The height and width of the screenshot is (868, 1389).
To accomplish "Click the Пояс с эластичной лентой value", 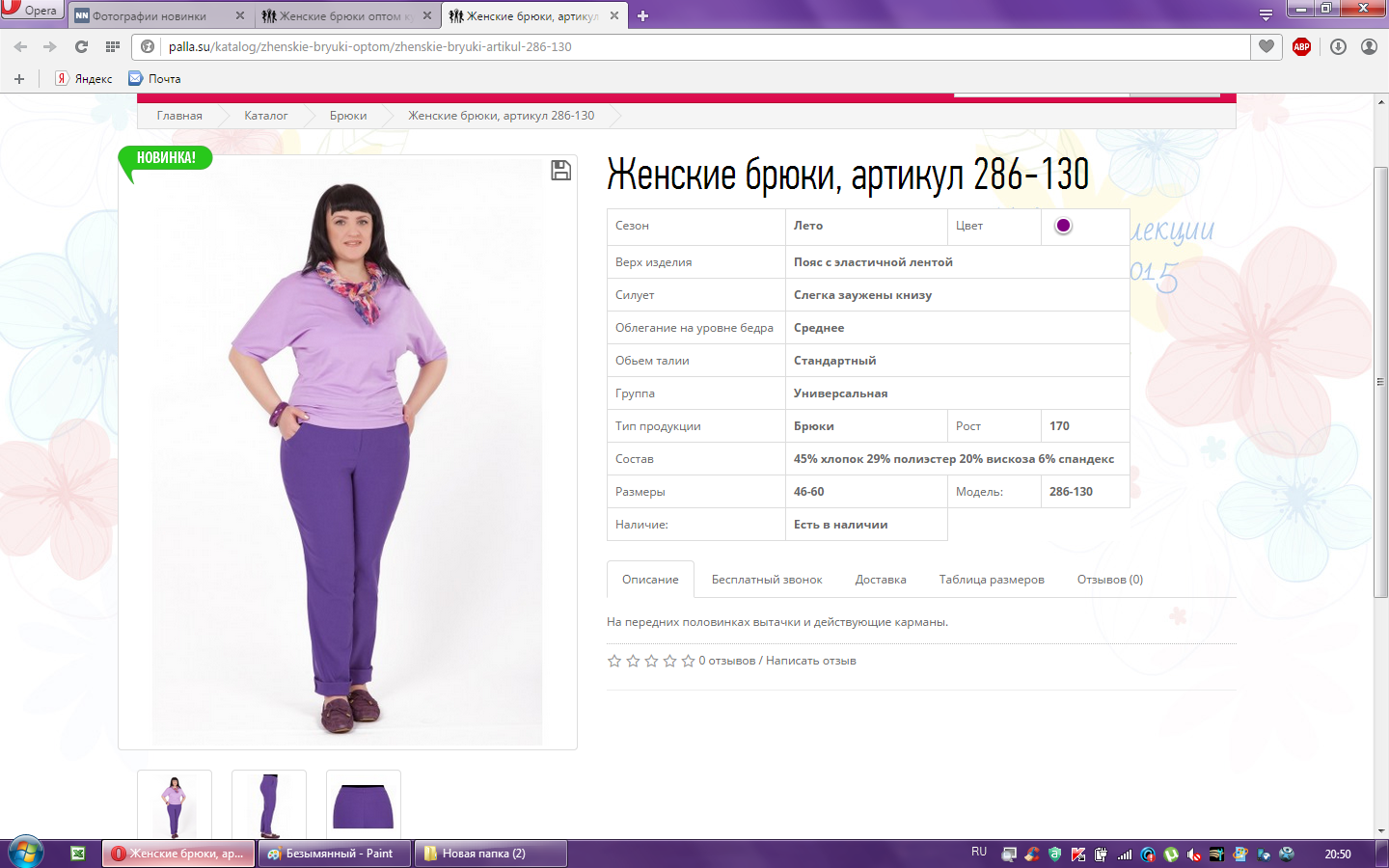I will pyautogui.click(x=874, y=262).
